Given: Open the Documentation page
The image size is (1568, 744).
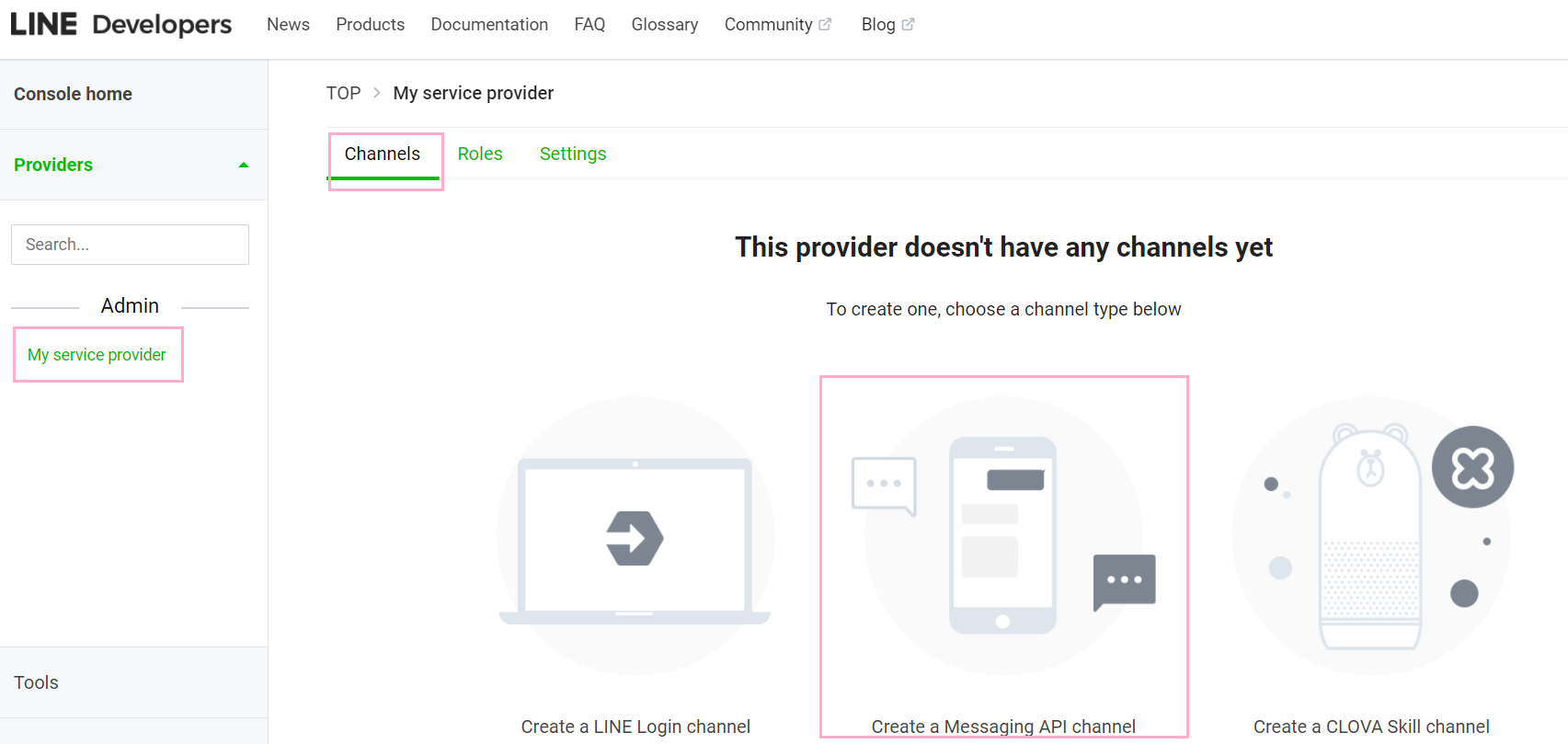Looking at the screenshot, I should [x=489, y=25].
